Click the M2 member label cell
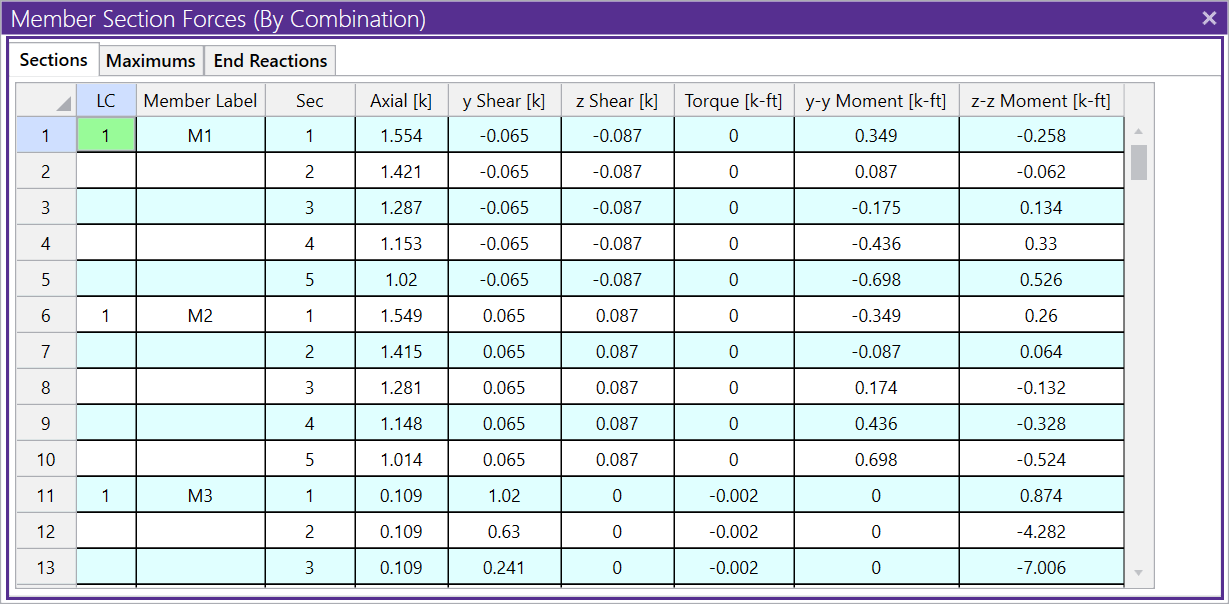1229x604 pixels. 200,316
